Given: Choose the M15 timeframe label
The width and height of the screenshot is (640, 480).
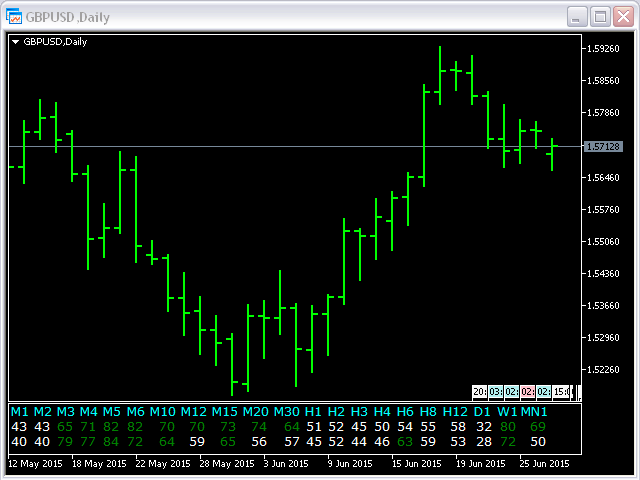Looking at the screenshot, I should point(224,412).
